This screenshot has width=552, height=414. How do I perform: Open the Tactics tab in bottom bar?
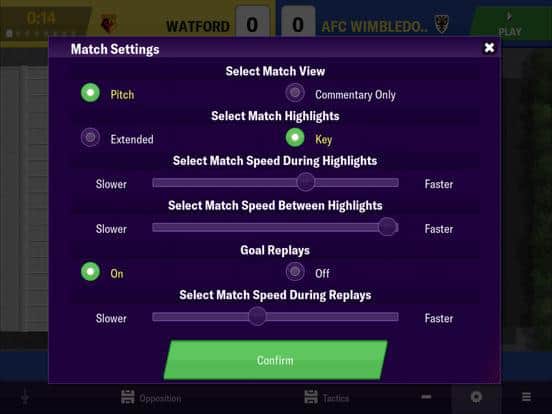click(327, 398)
